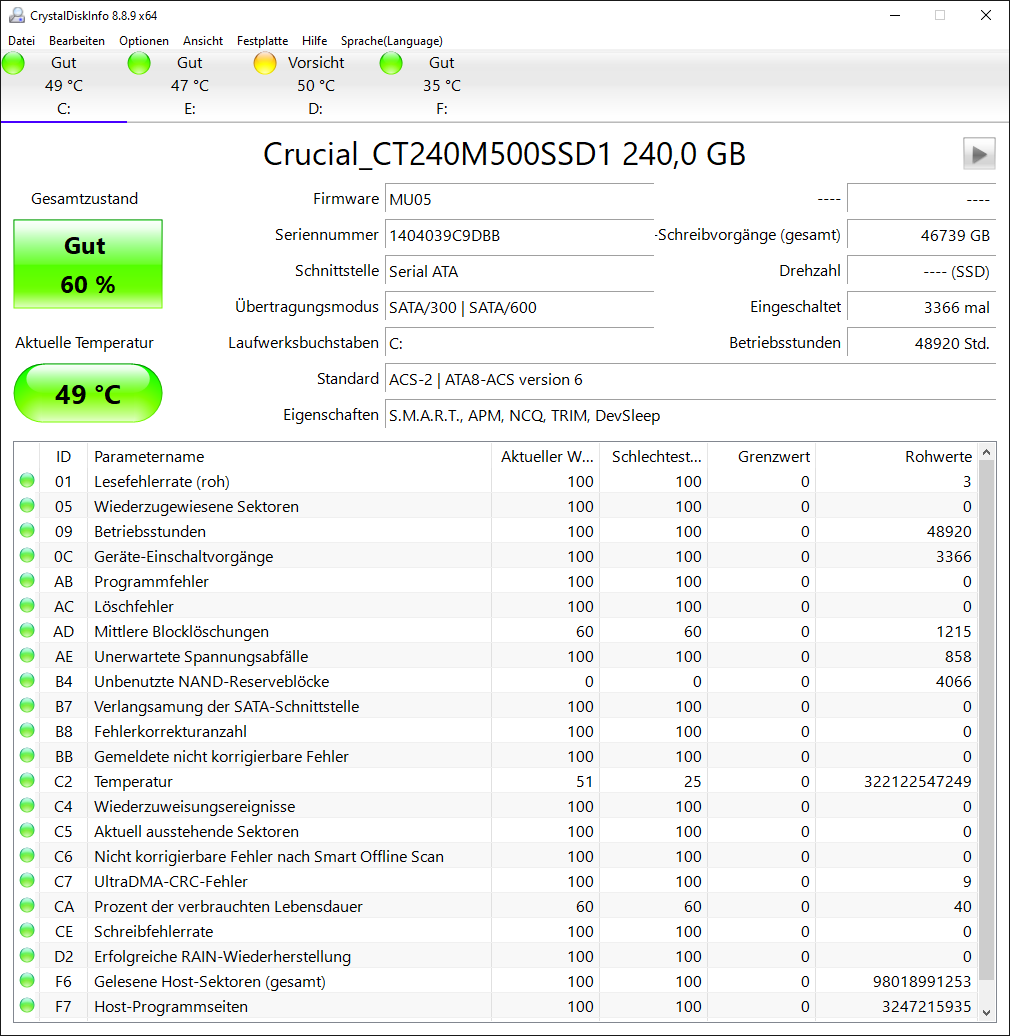
Task: Click the Laufwerksbuchstaben field C:
Action: [x=519, y=344]
